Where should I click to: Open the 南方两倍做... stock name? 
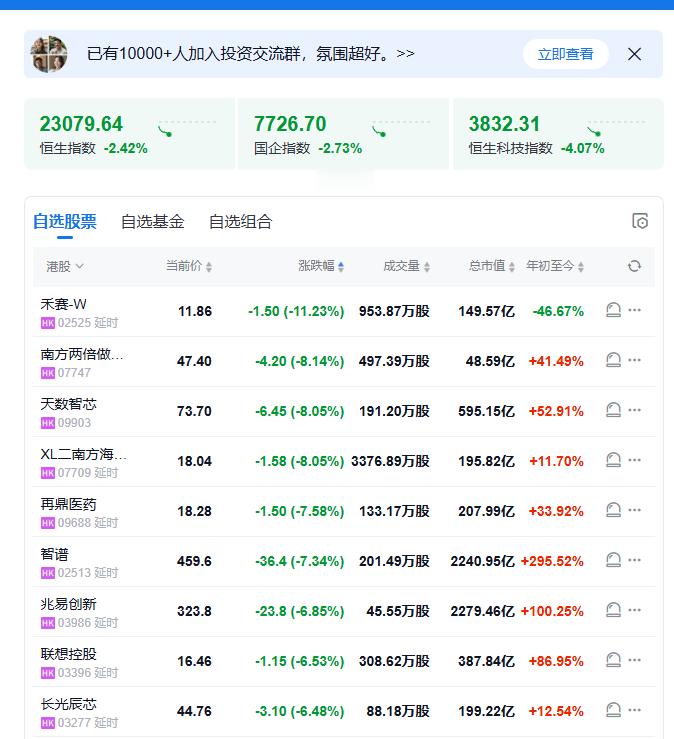point(82,354)
